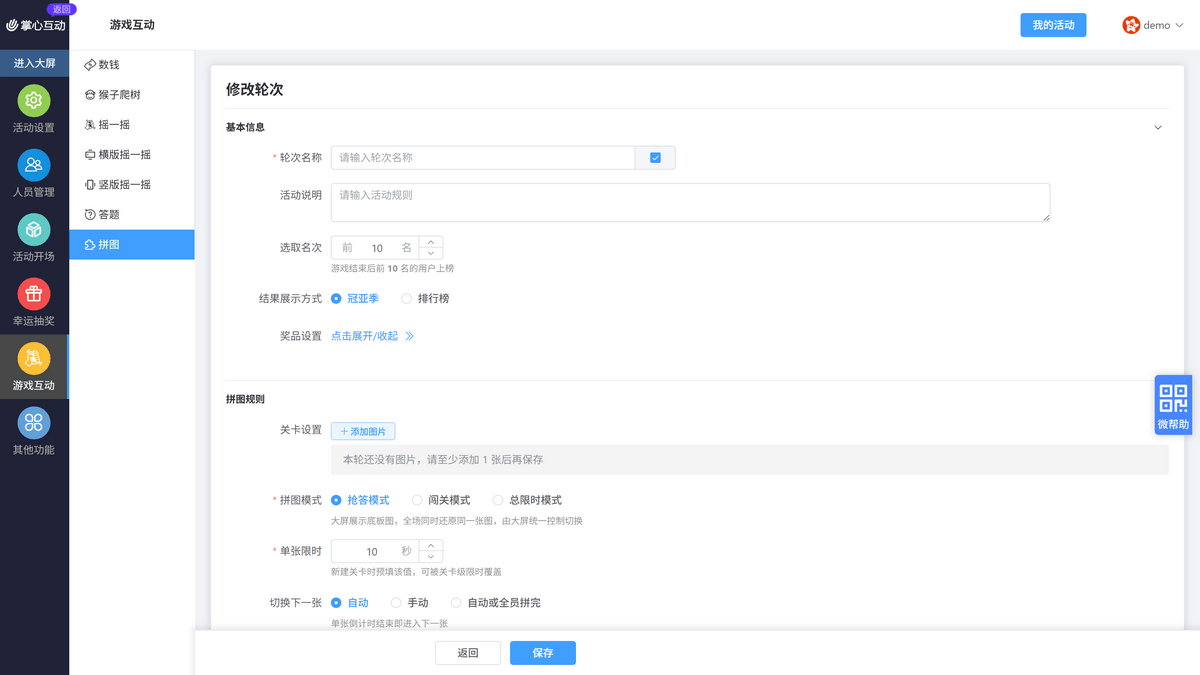Click the bottom 返回 button
Screen dimensions: 1200x675
point(468,653)
